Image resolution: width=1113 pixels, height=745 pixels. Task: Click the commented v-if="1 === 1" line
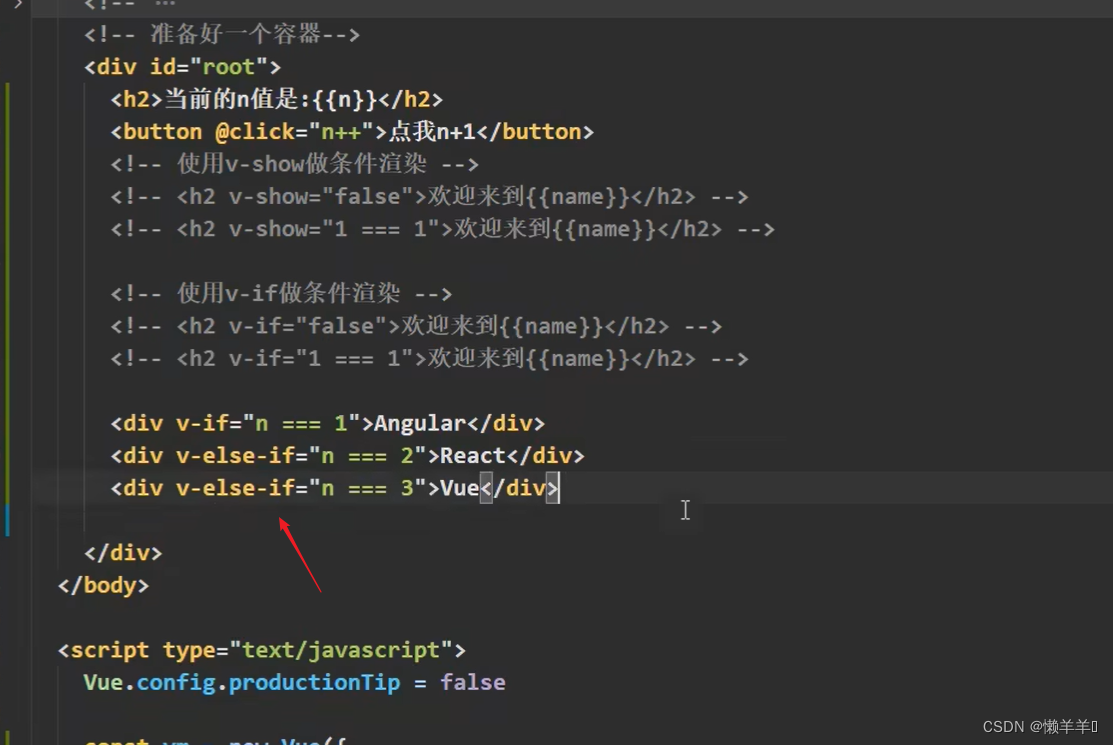point(429,359)
